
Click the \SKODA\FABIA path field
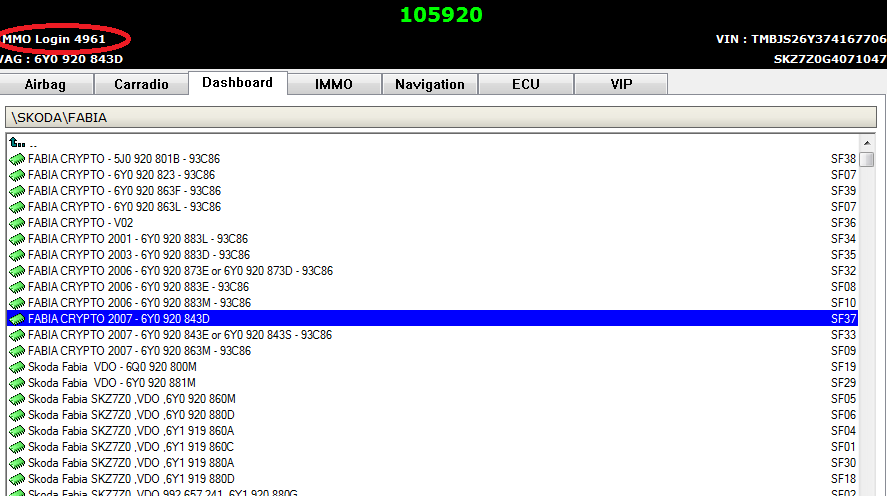[441, 117]
